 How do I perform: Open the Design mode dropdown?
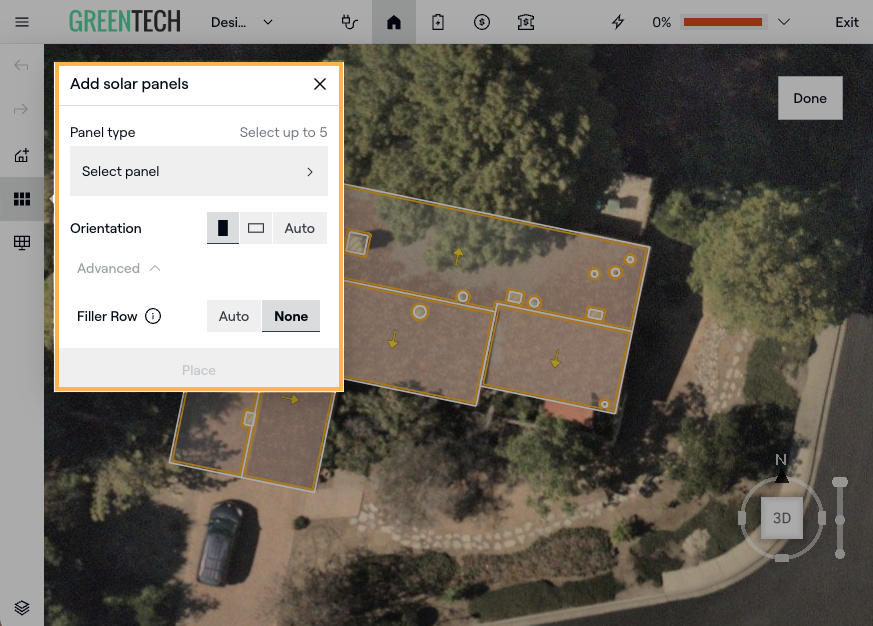coord(242,22)
